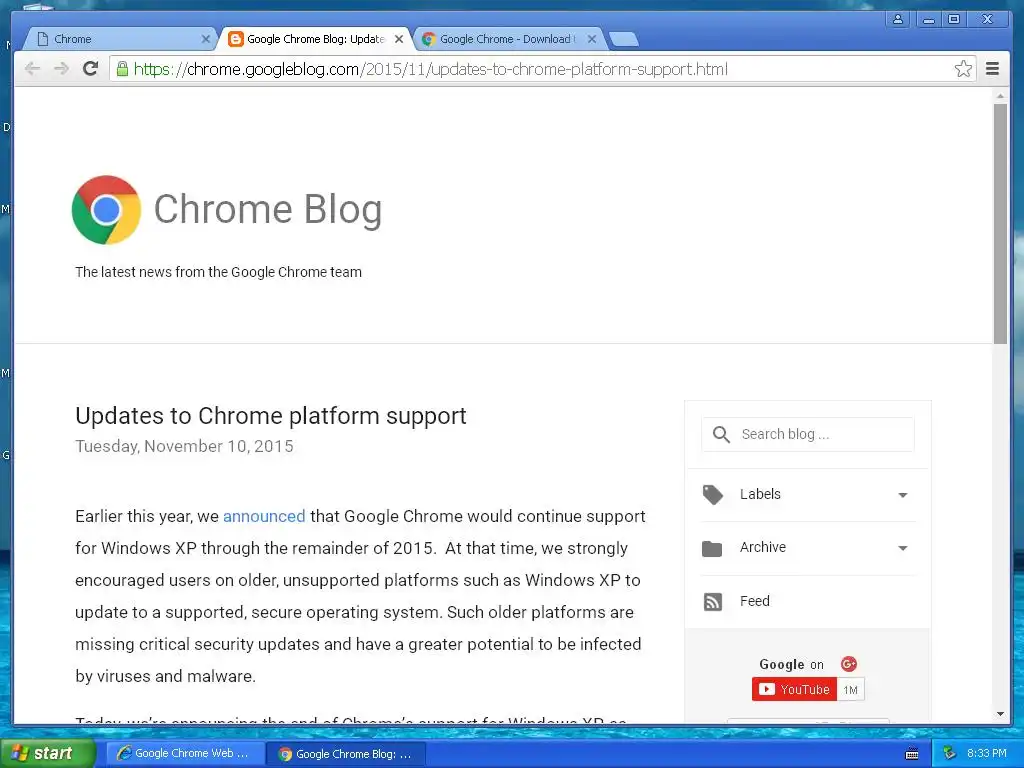1024x768 pixels.
Task: Click the Chrome logo in blog header
Action: [x=106, y=210]
